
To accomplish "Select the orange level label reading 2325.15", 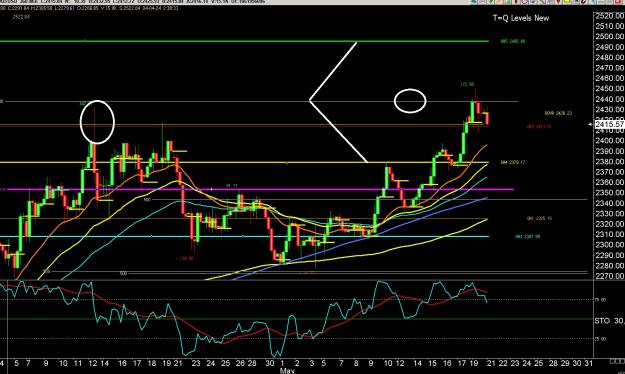I will coord(539,218).
